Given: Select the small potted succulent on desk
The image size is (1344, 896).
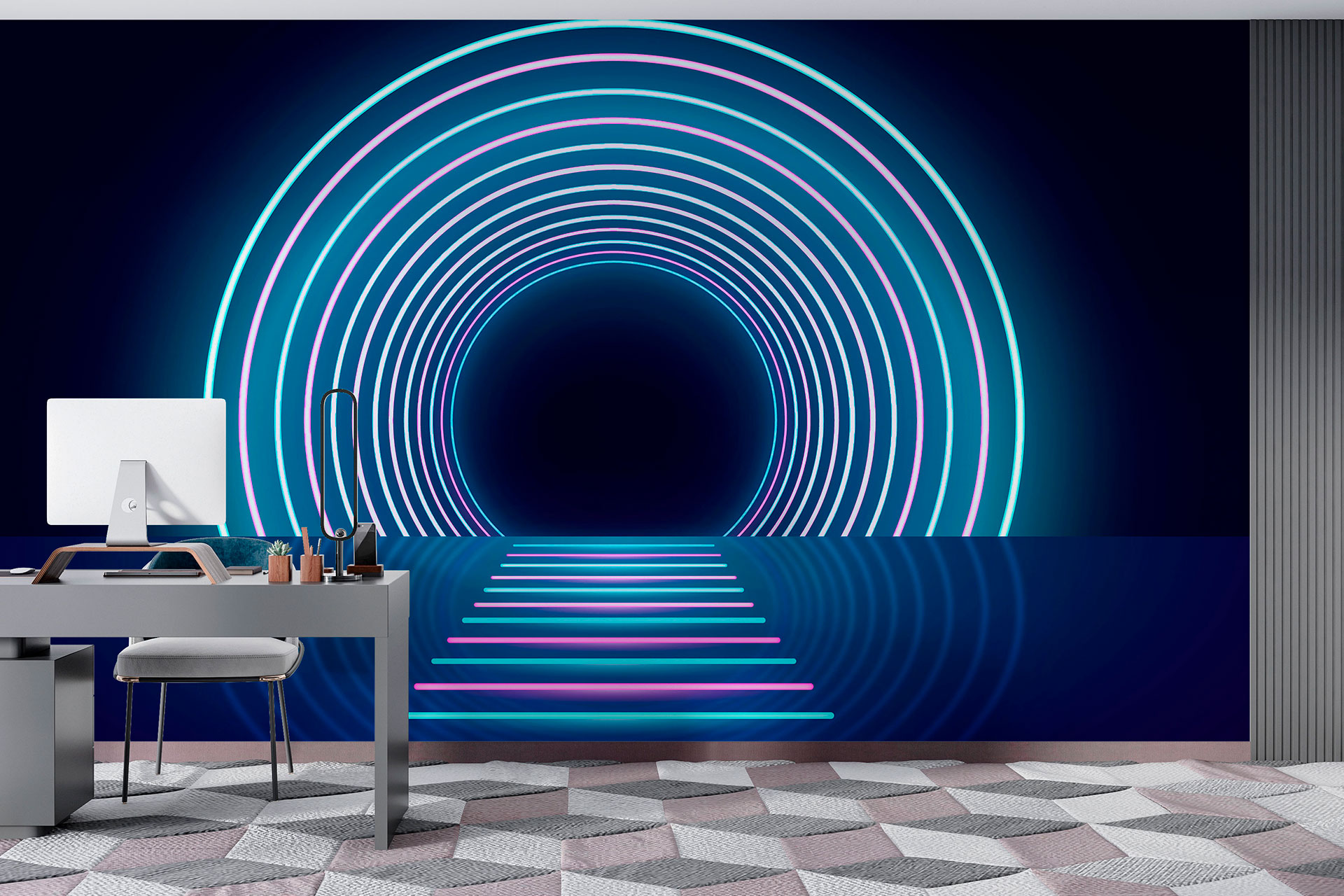Looking at the screenshot, I should (279, 560).
